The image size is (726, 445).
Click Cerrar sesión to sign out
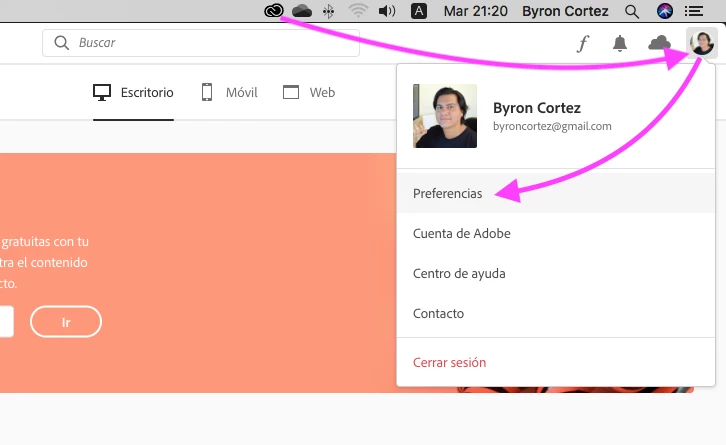(556, 362)
